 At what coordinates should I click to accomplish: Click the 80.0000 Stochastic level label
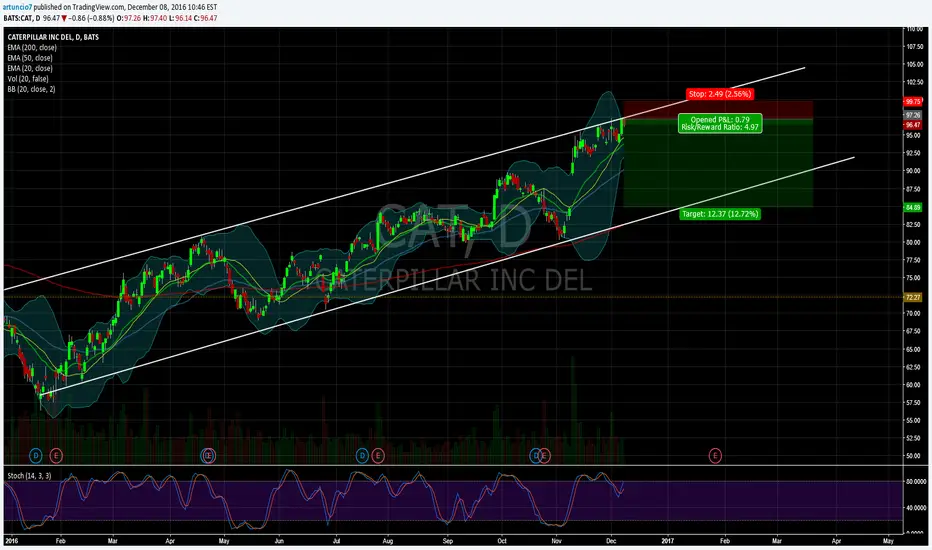coord(915,482)
